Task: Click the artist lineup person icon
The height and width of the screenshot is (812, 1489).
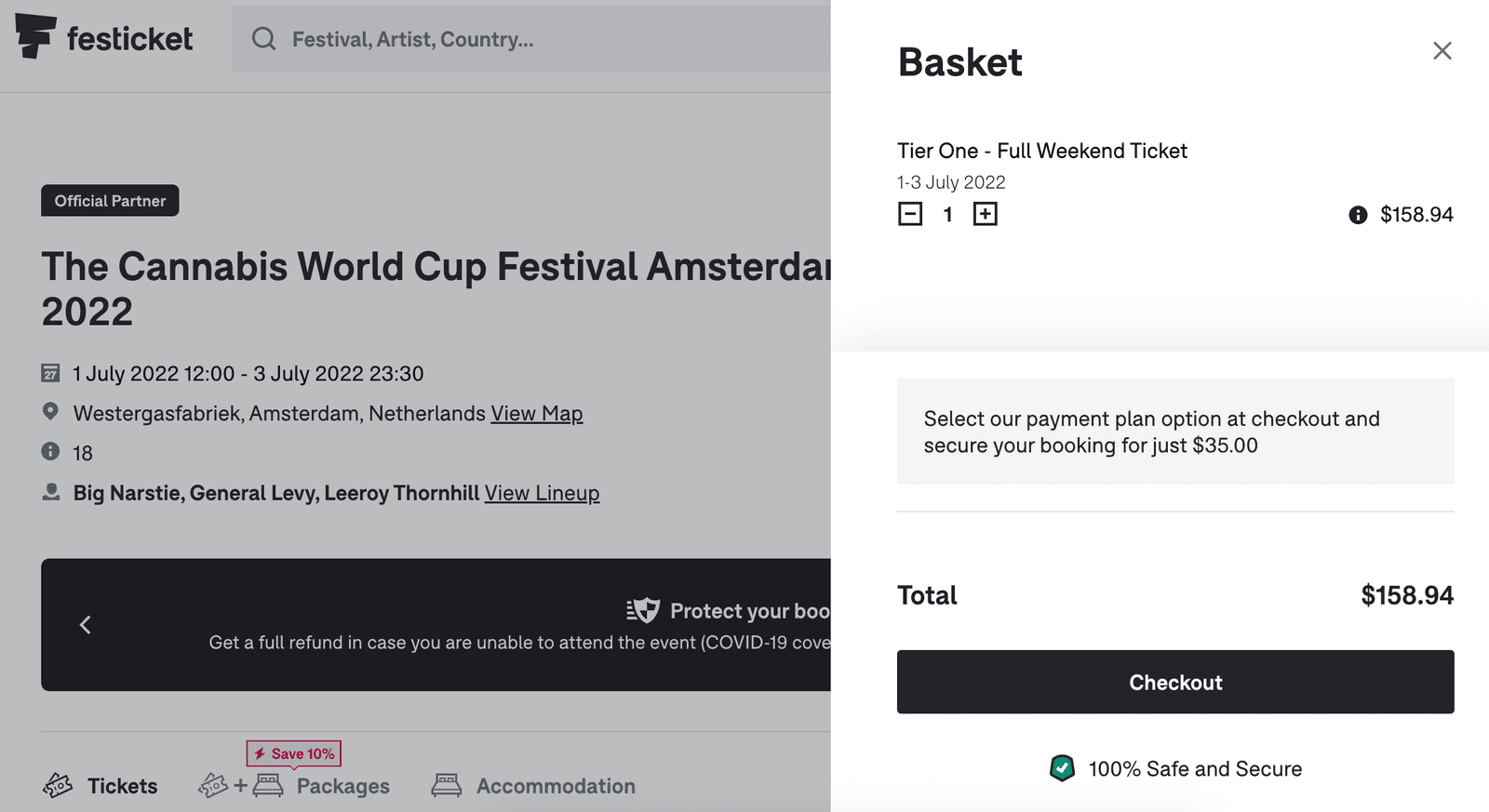Action: pyautogui.click(x=51, y=491)
